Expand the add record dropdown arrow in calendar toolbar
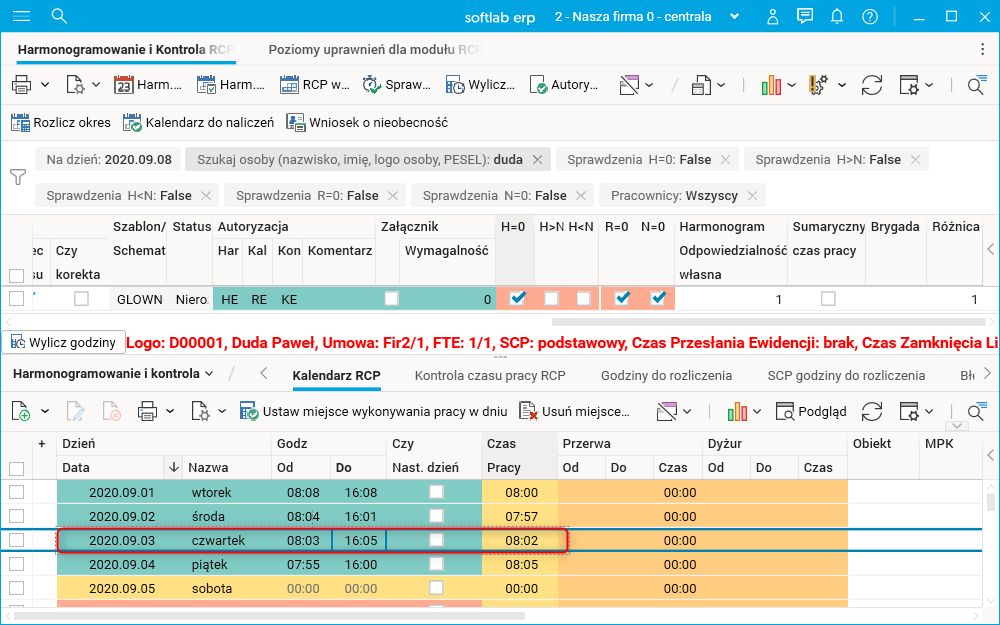The height and width of the screenshot is (625, 1000). click(45, 411)
